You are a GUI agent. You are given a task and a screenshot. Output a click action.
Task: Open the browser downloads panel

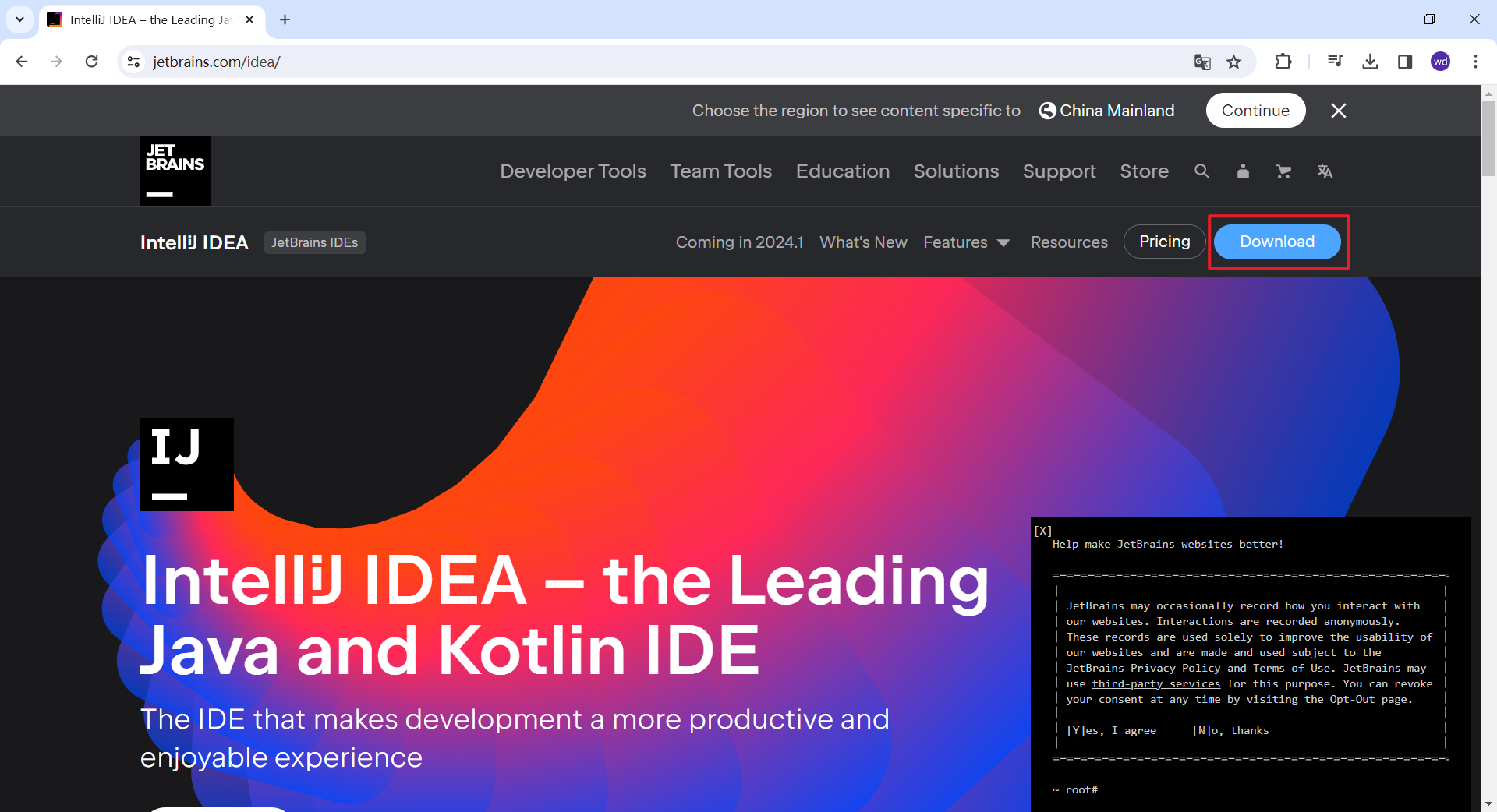pyautogui.click(x=1370, y=62)
